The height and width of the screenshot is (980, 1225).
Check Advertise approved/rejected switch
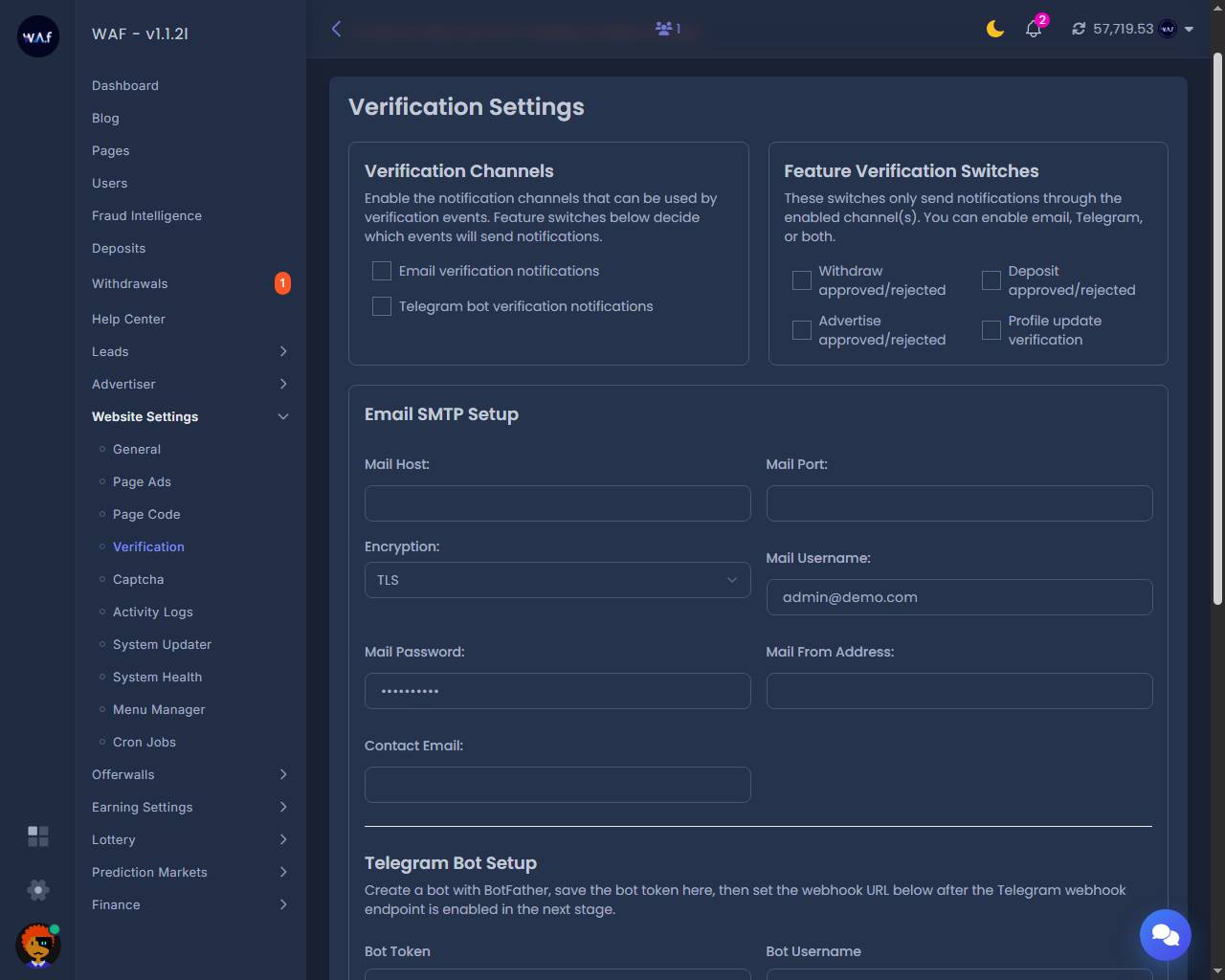click(x=802, y=330)
